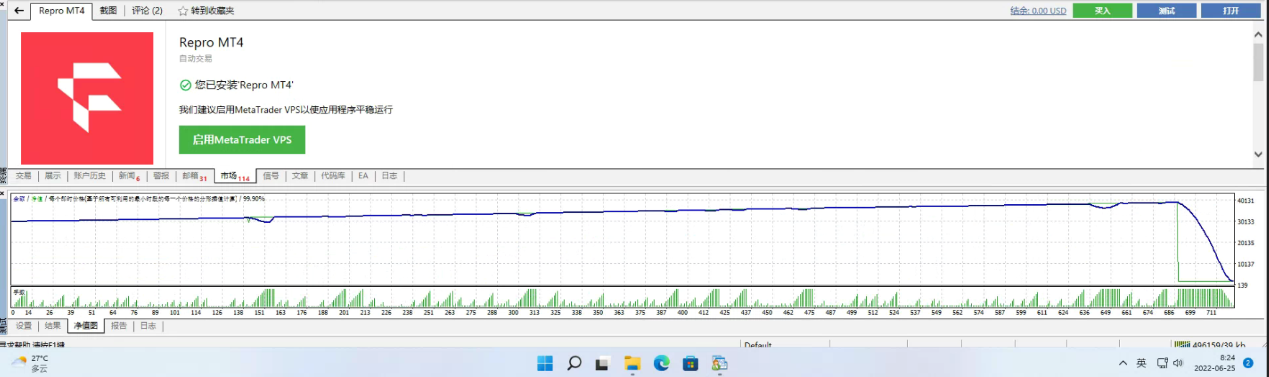Click the MetaTrader icon in the taskbar

[x=719, y=363]
